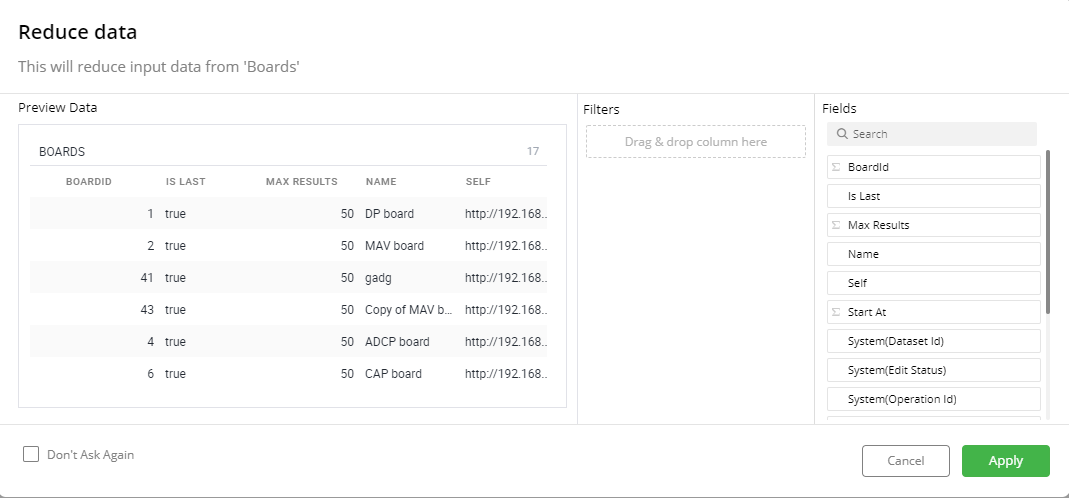Click the MAX RESULTS column header
This screenshot has width=1069, height=498.
pyautogui.click(x=301, y=181)
